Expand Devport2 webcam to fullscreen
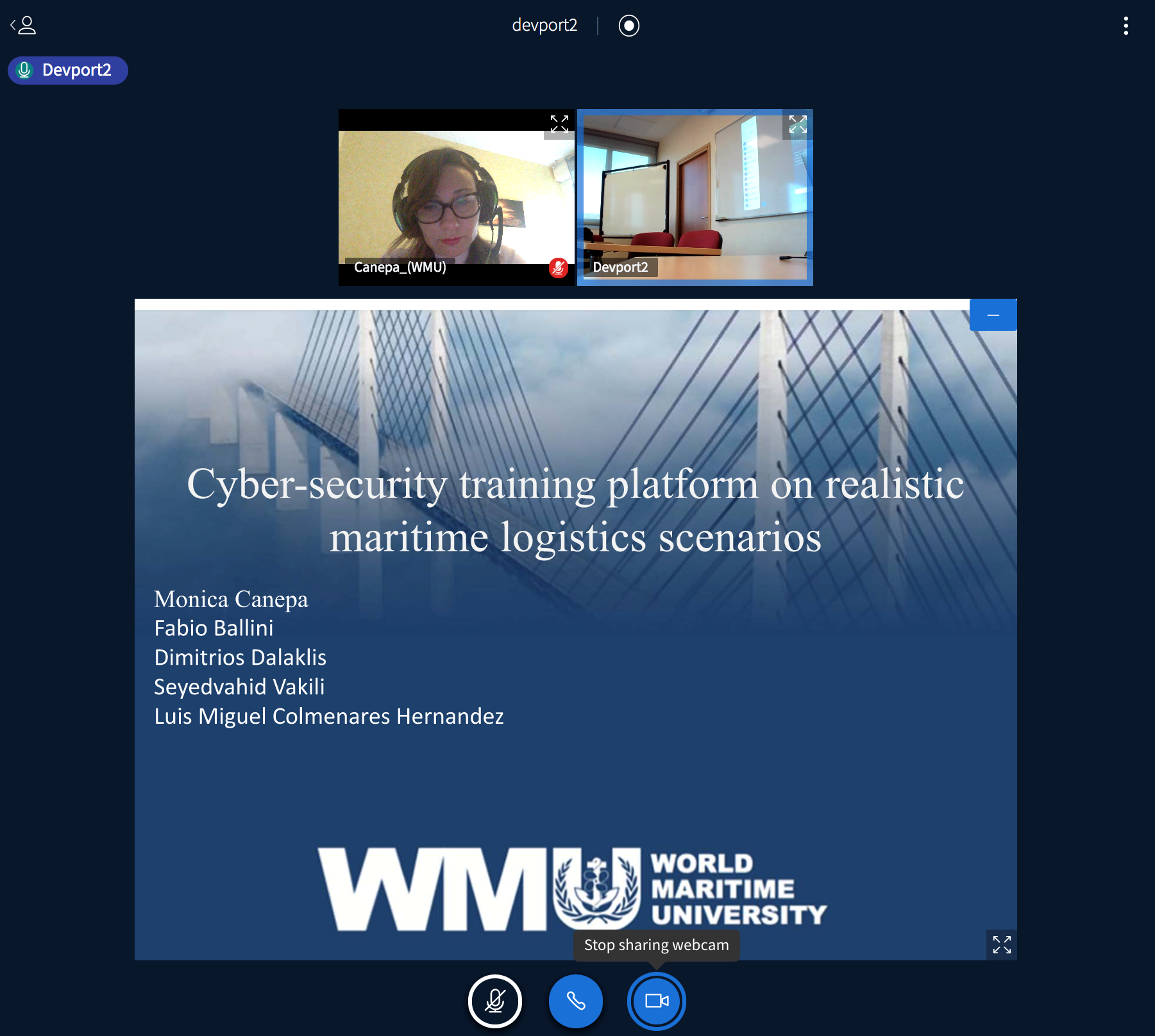The image size is (1155, 1036). tap(797, 124)
